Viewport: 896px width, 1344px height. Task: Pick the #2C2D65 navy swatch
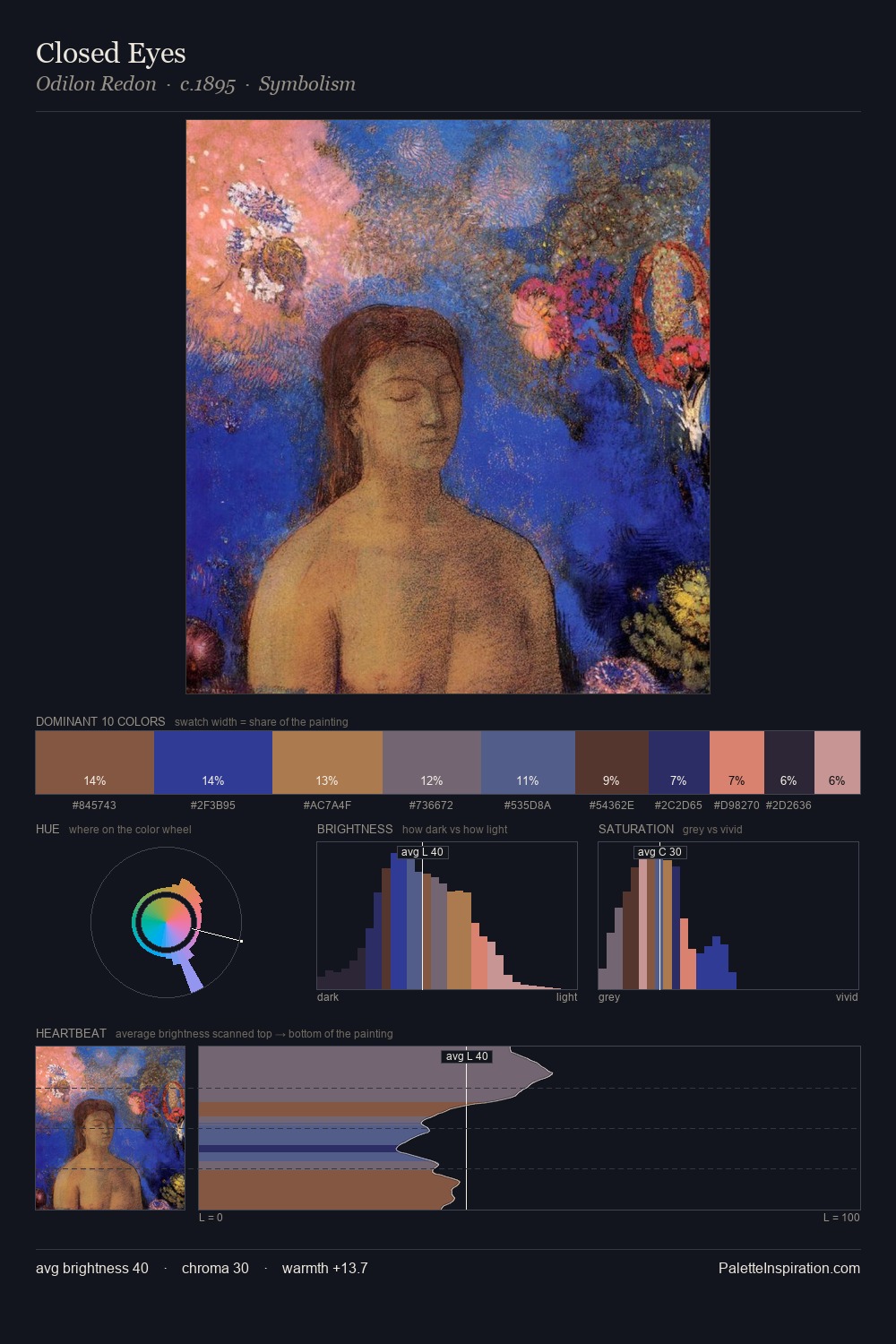(678, 762)
